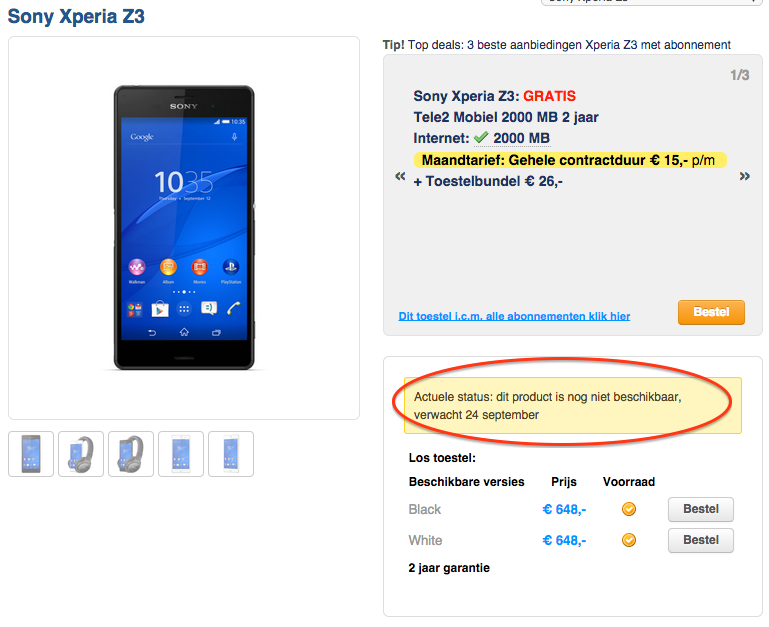Select the fifth white phone thumbnail
Image resolution: width=769 pixels, height=627 pixels.
pos(231,454)
